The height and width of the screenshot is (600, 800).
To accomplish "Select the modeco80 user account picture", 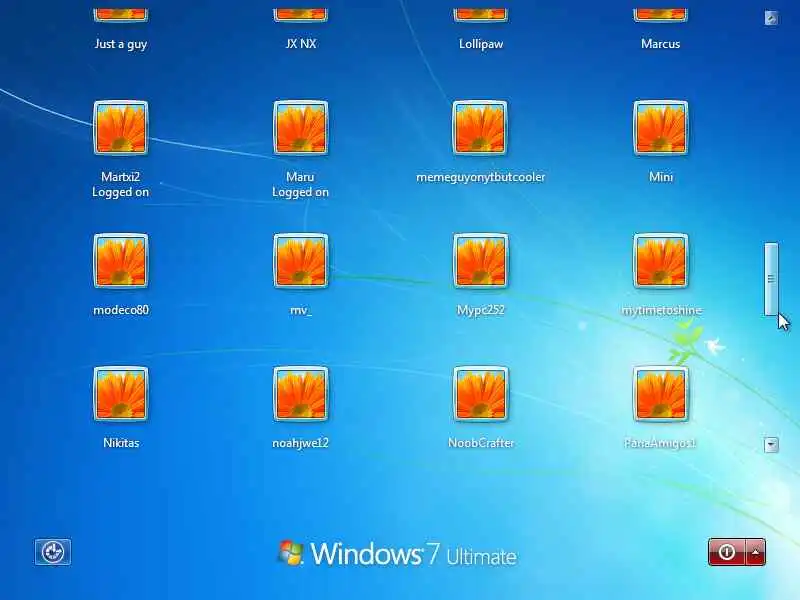I will pos(121,261).
